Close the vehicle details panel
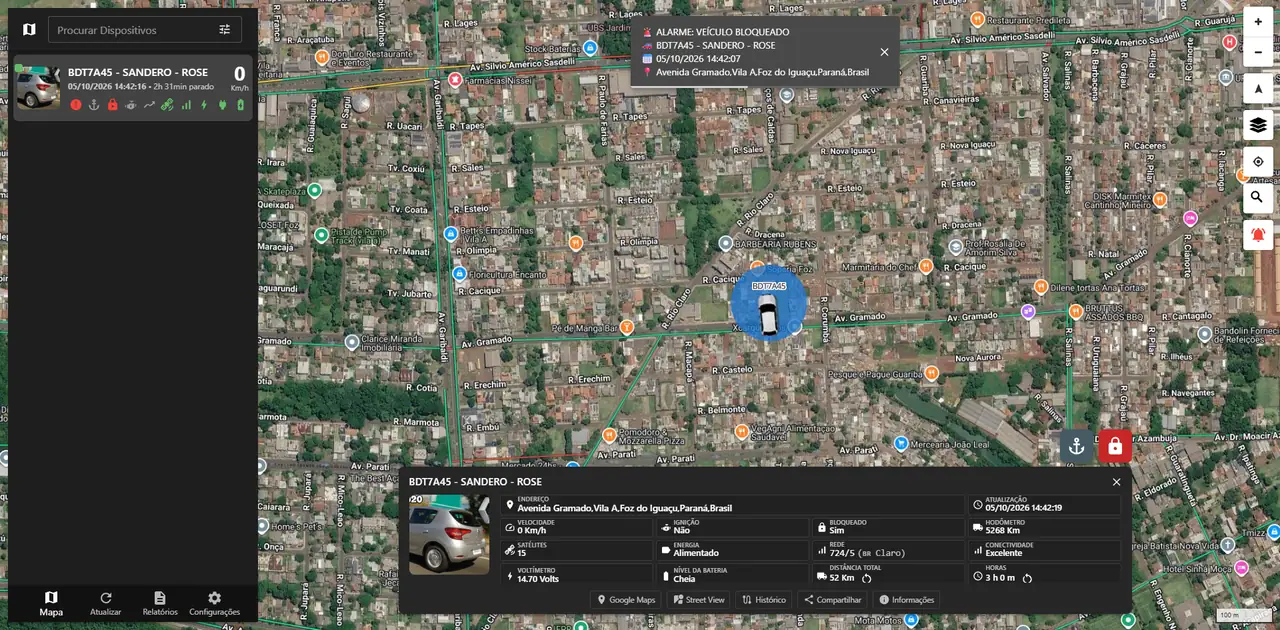The height and width of the screenshot is (630, 1280). (x=1117, y=482)
